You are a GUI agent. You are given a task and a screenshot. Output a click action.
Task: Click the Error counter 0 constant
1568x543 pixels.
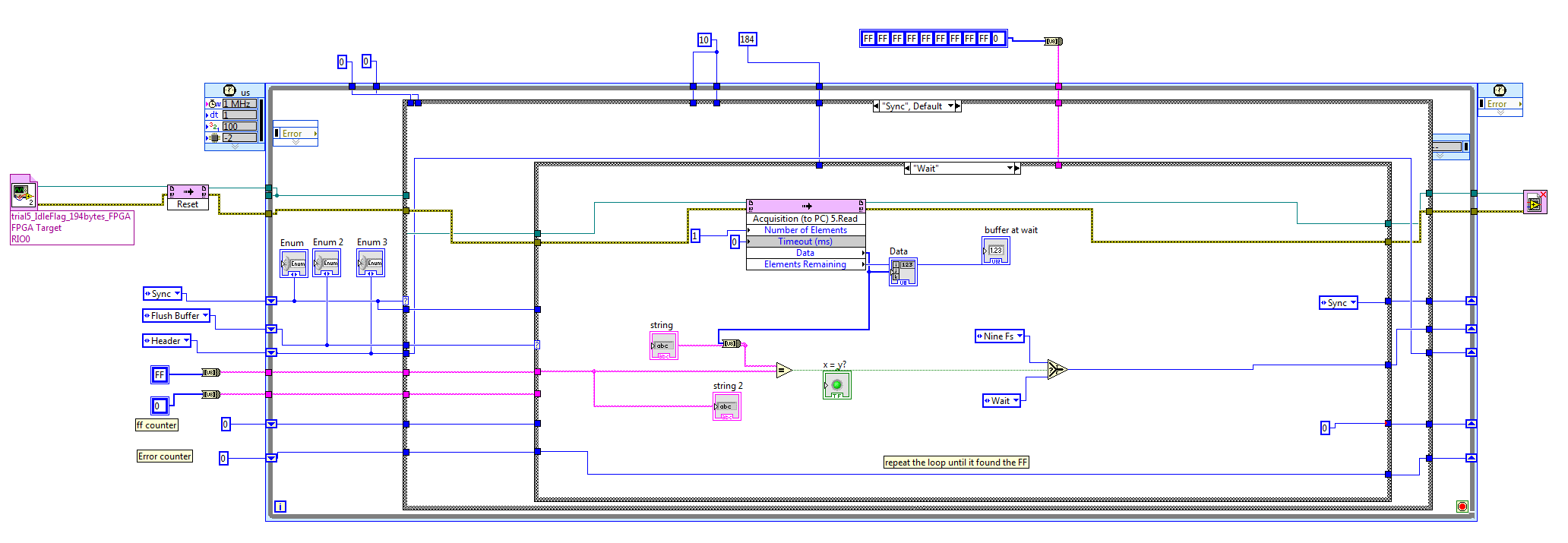point(223,459)
